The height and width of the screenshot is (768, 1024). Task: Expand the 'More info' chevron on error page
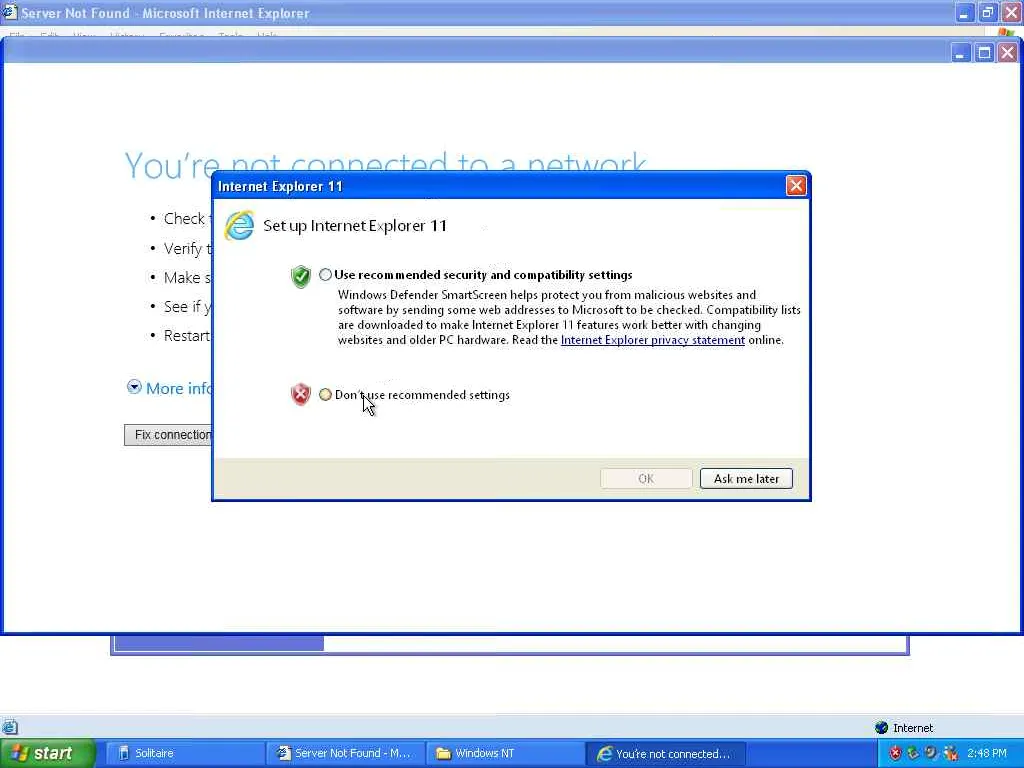(134, 387)
